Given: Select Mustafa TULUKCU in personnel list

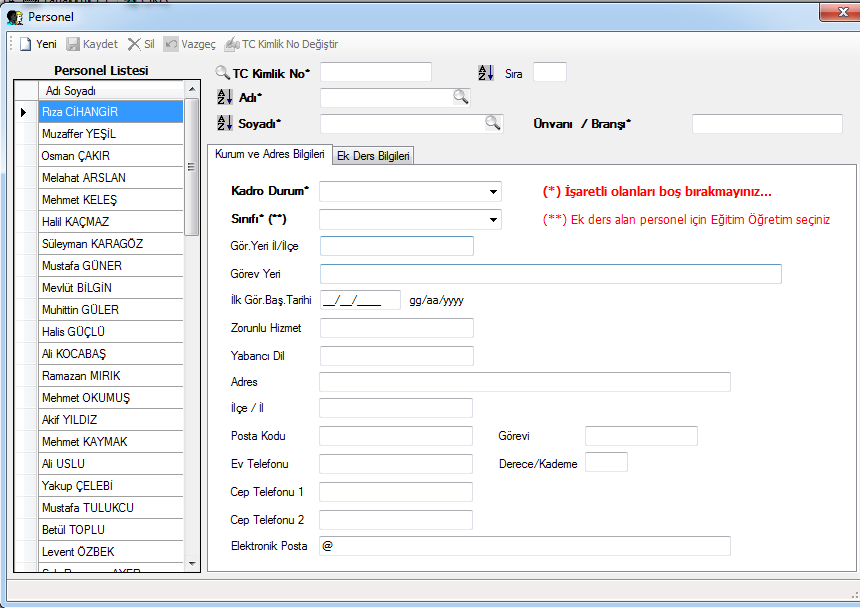Looking at the screenshot, I should [x=111, y=508].
